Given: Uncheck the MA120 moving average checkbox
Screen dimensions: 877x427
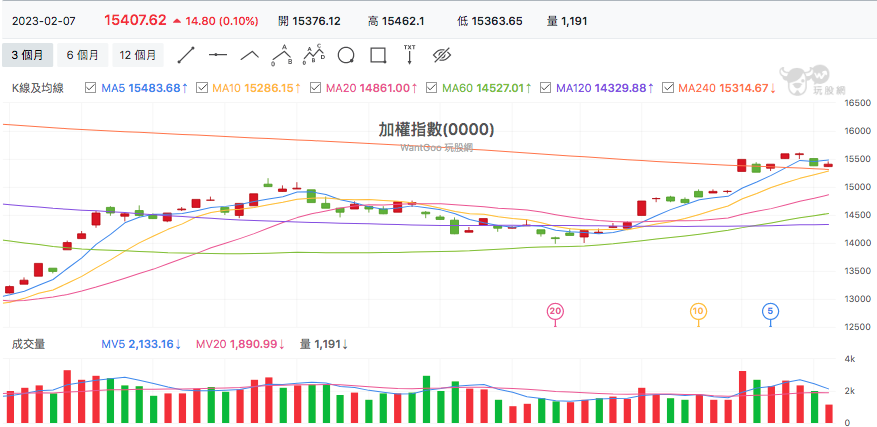Looking at the screenshot, I should click(x=544, y=88).
